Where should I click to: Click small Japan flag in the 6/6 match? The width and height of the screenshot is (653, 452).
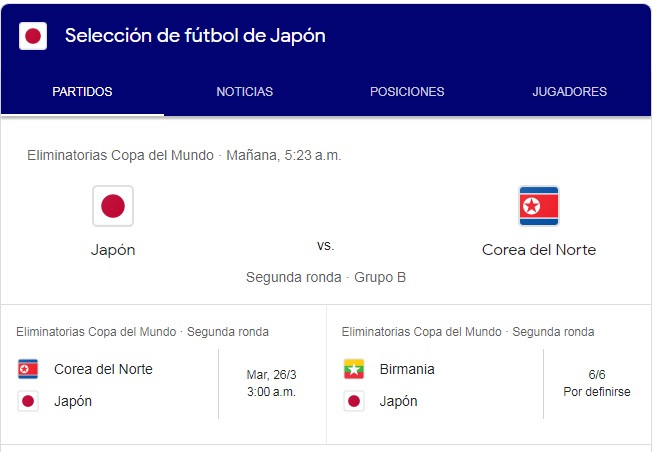tap(354, 401)
